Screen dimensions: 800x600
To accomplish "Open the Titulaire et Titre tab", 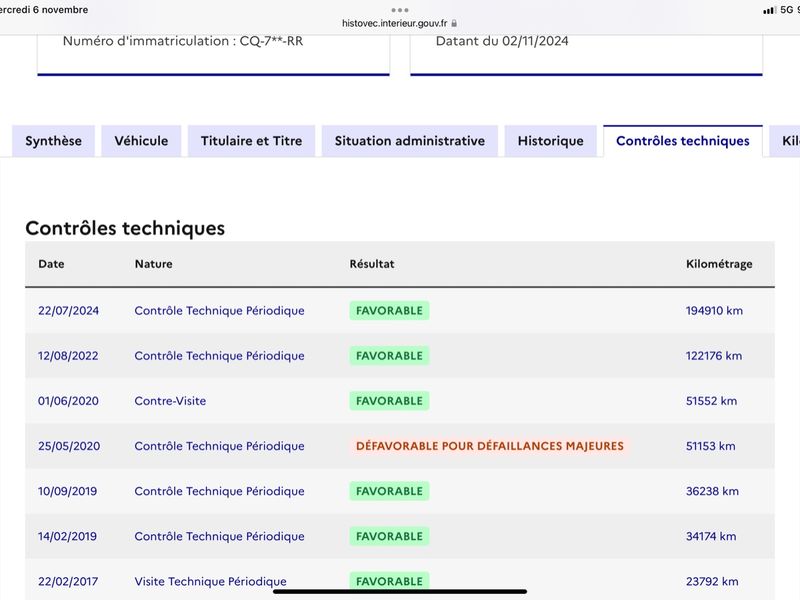I will pos(252,141).
